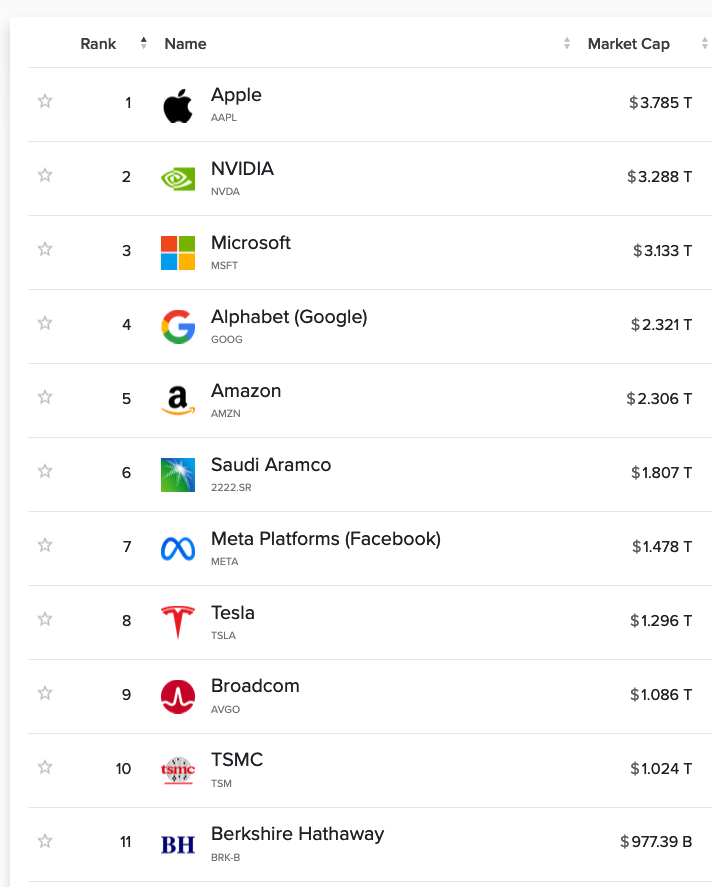712x887 pixels.
Task: Click the Market Cap column header
Action: [628, 44]
